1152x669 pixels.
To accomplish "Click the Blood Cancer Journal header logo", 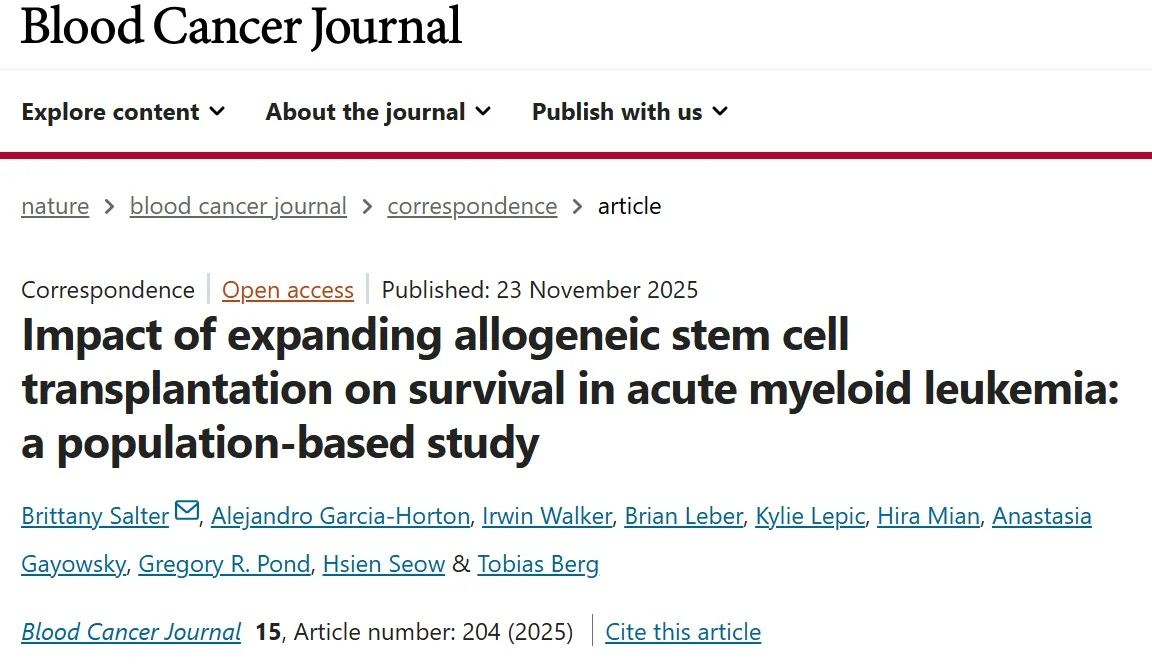I will [x=241, y=27].
